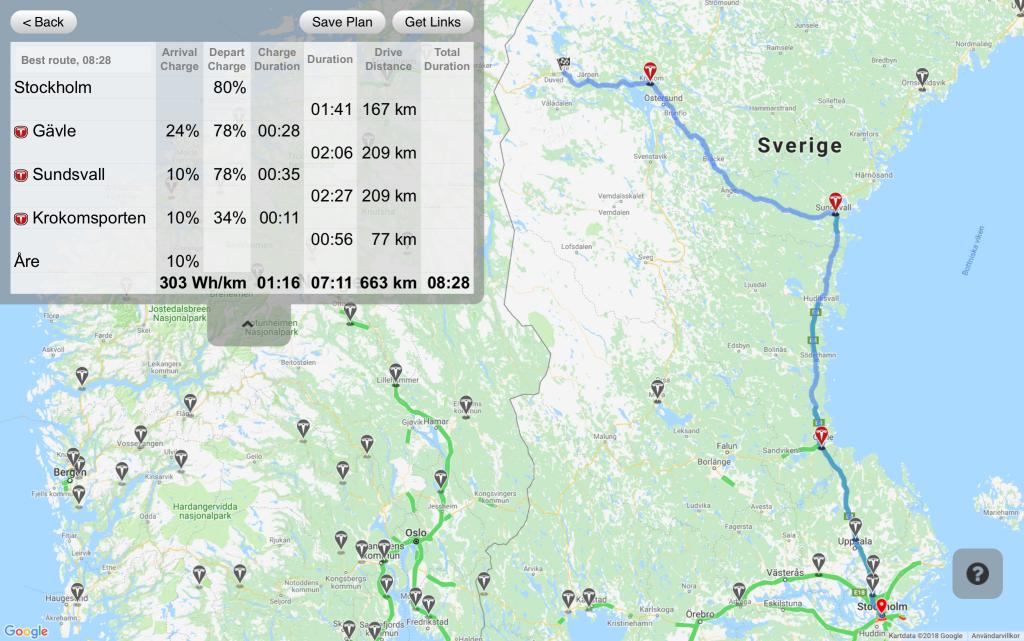Select the supercharger pin at Örnsköldsvik

[922, 78]
